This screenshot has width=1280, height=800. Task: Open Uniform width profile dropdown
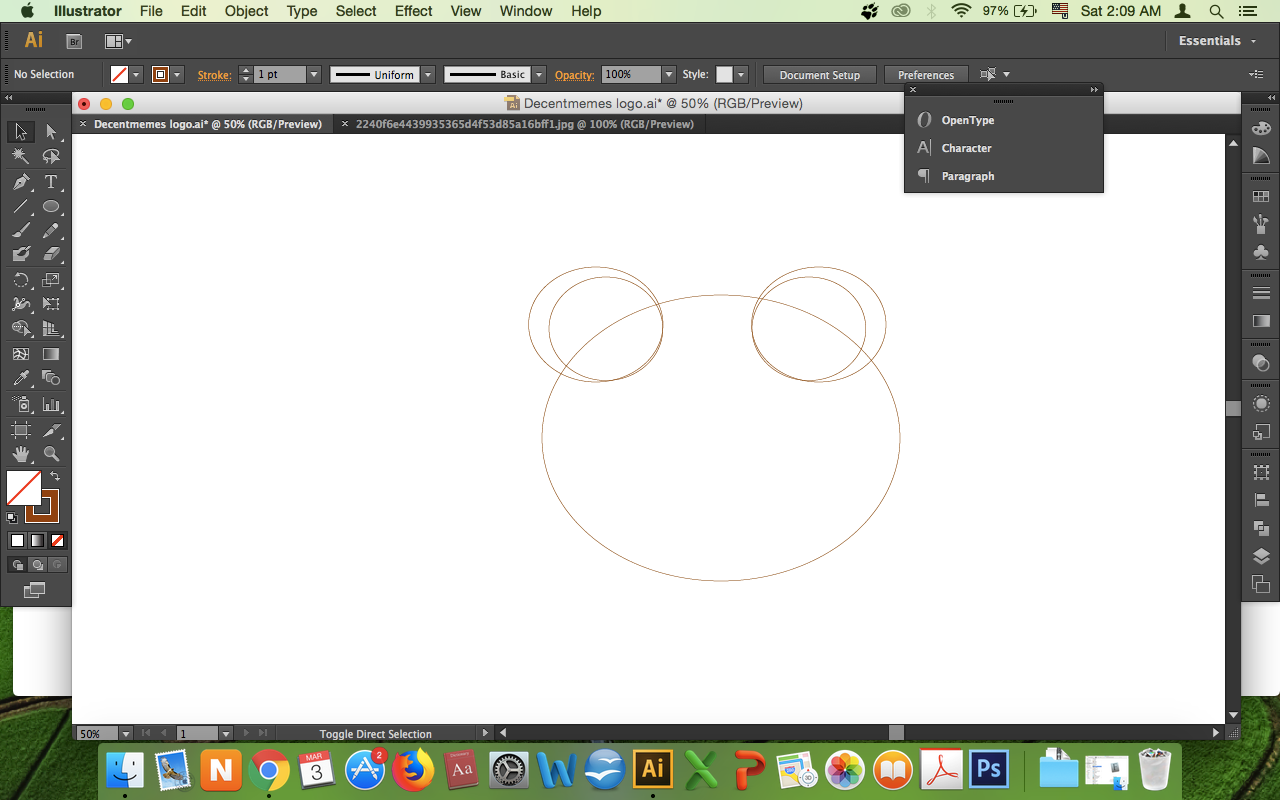[x=428, y=75]
